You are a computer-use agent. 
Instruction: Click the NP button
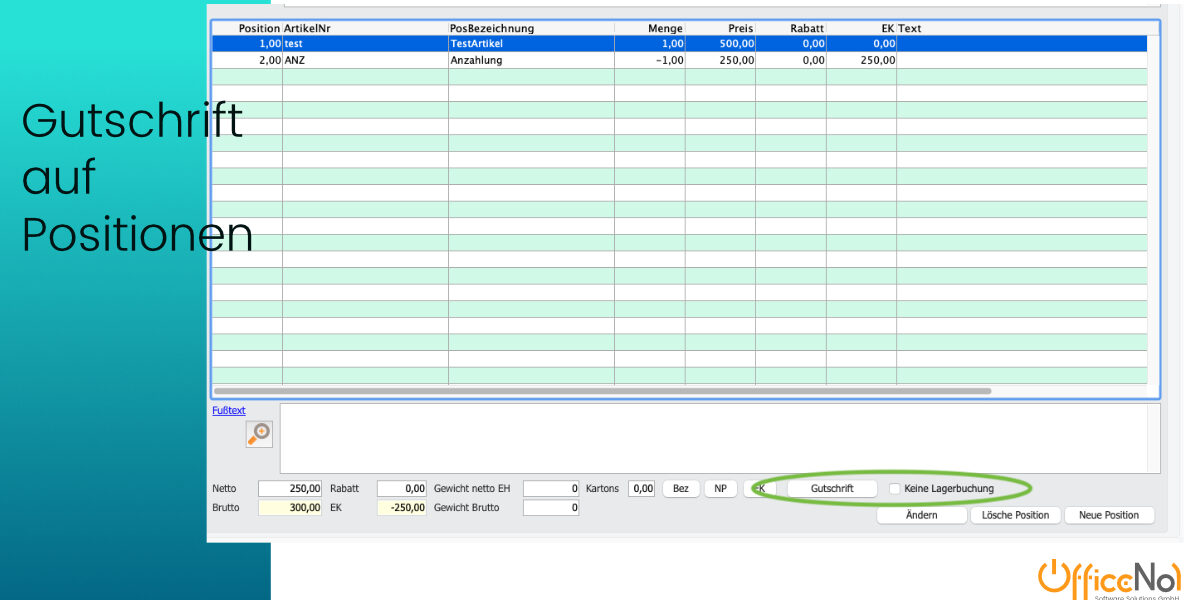(720, 489)
